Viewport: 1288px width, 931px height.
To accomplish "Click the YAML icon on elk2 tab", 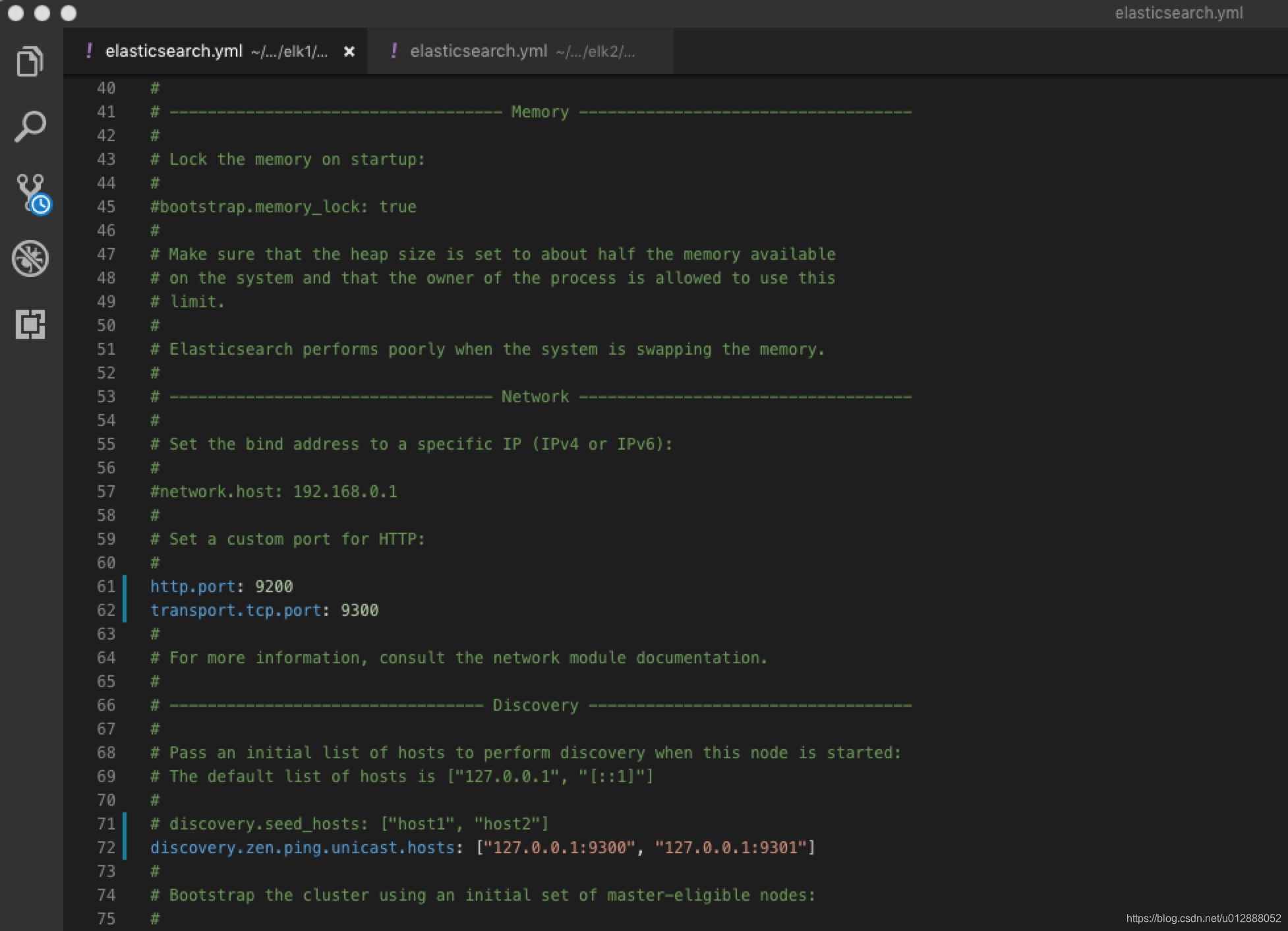I will (394, 51).
